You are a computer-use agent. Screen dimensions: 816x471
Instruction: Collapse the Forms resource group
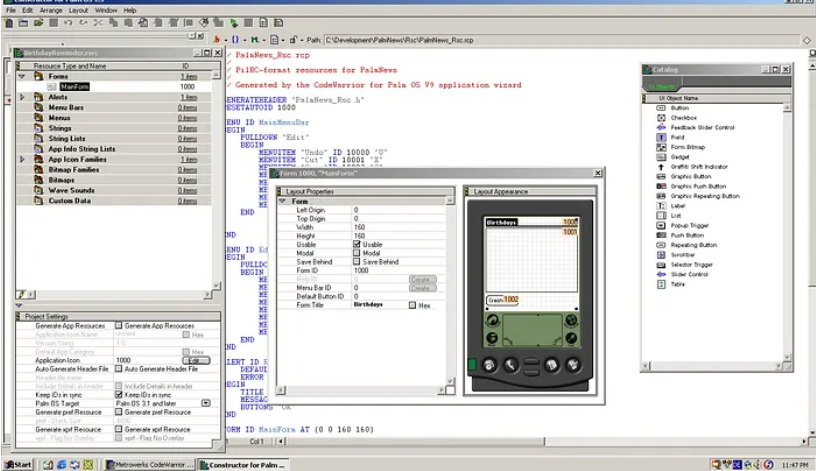(22, 76)
